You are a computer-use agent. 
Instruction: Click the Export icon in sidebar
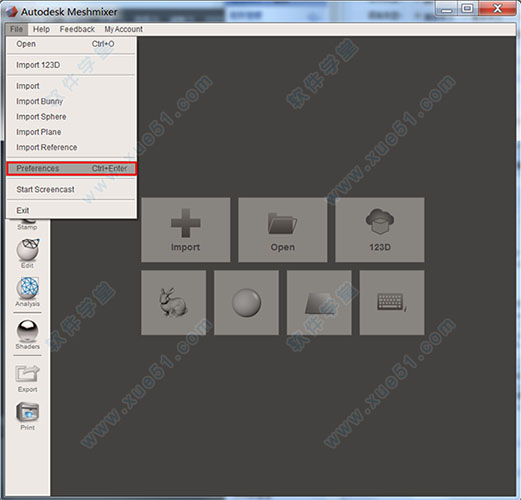click(x=28, y=378)
